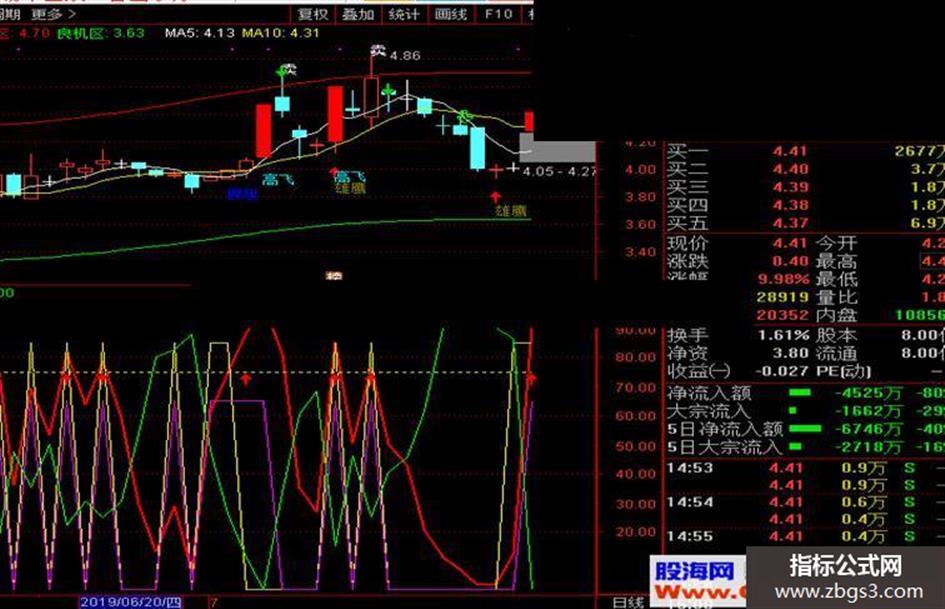
Task: Click the 28919 volume value
Action: [783, 297]
